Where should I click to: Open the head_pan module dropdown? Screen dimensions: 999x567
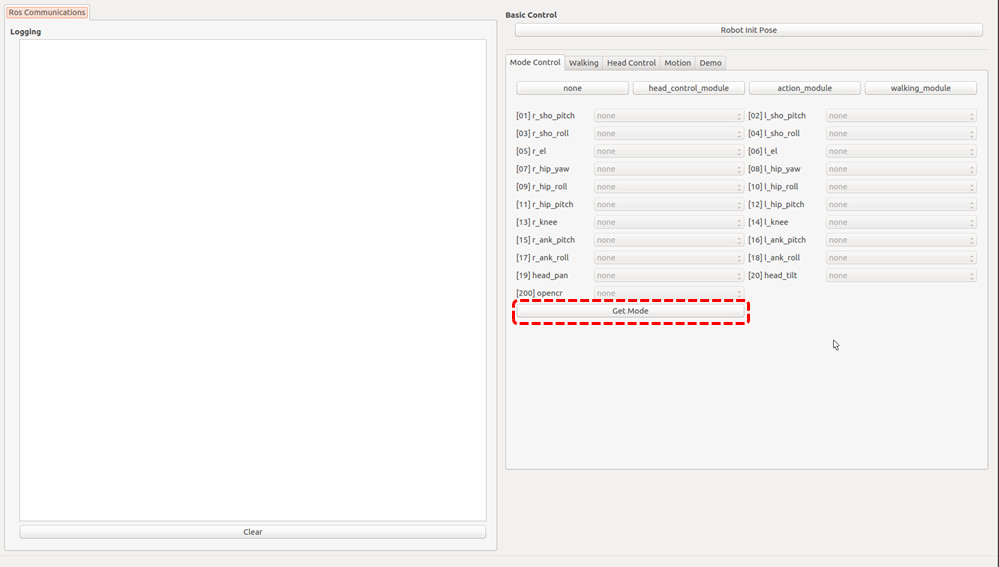[x=669, y=276]
